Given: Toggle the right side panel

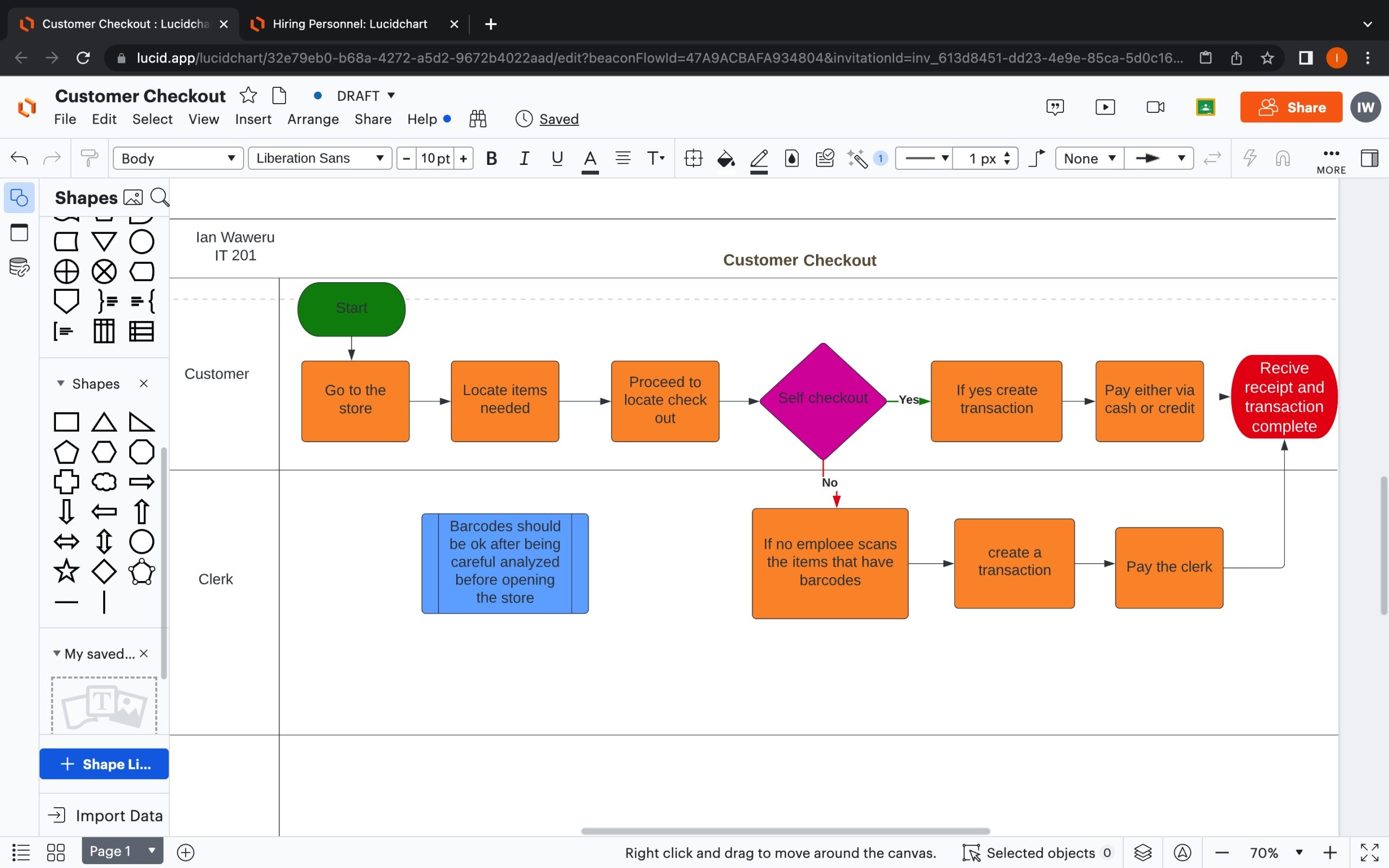Looking at the screenshot, I should coord(1369,158).
